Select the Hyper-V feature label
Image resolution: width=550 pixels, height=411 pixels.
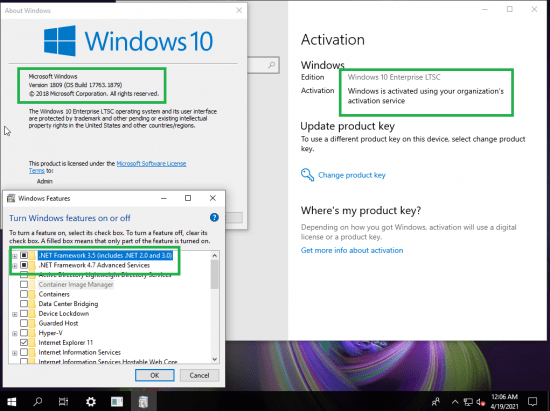tap(50, 333)
